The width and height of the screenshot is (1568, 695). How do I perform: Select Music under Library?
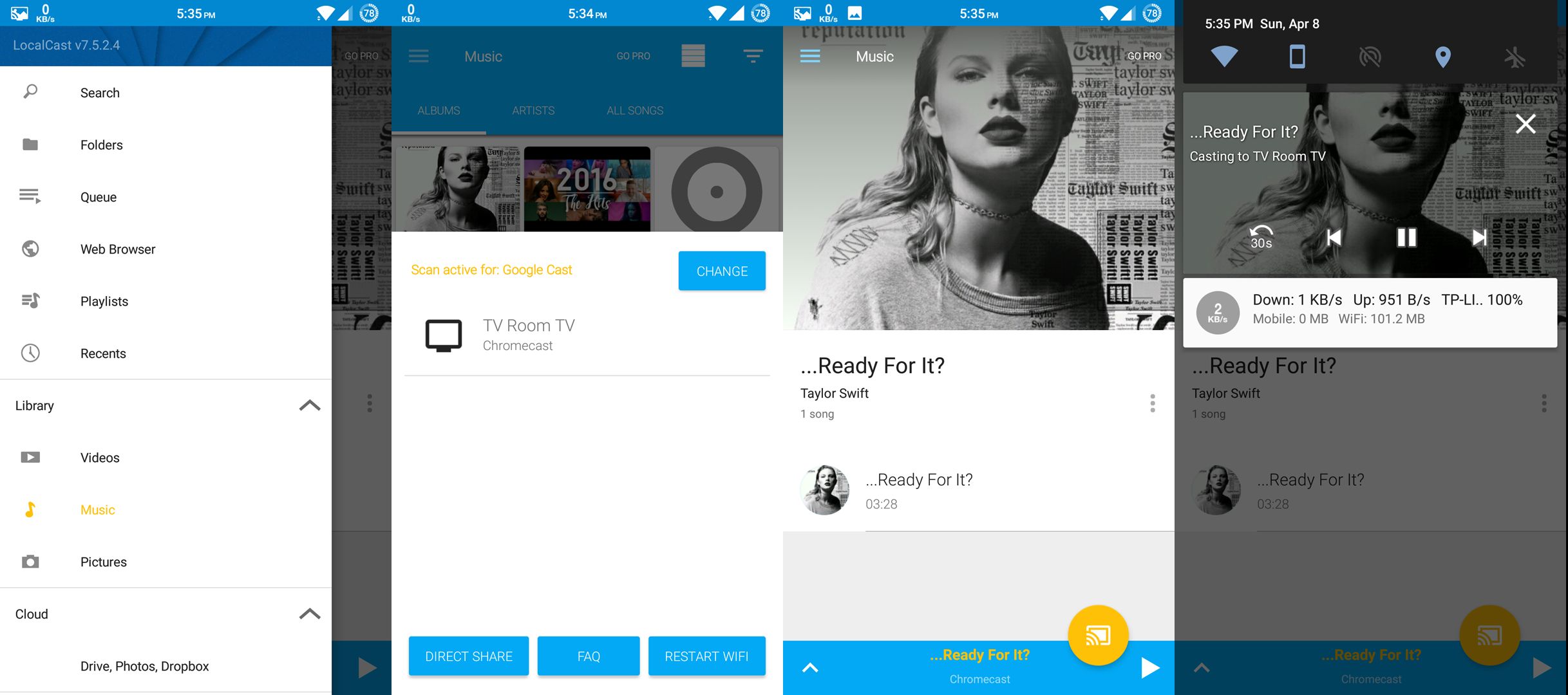click(x=165, y=510)
